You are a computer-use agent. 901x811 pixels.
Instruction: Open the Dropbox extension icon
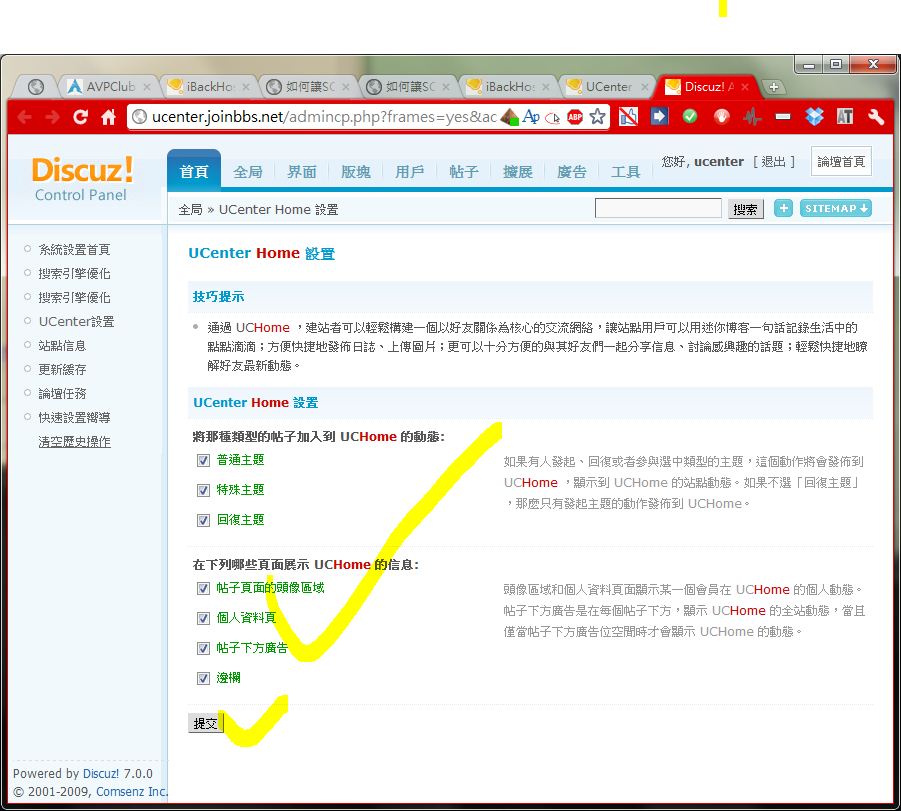coord(814,117)
